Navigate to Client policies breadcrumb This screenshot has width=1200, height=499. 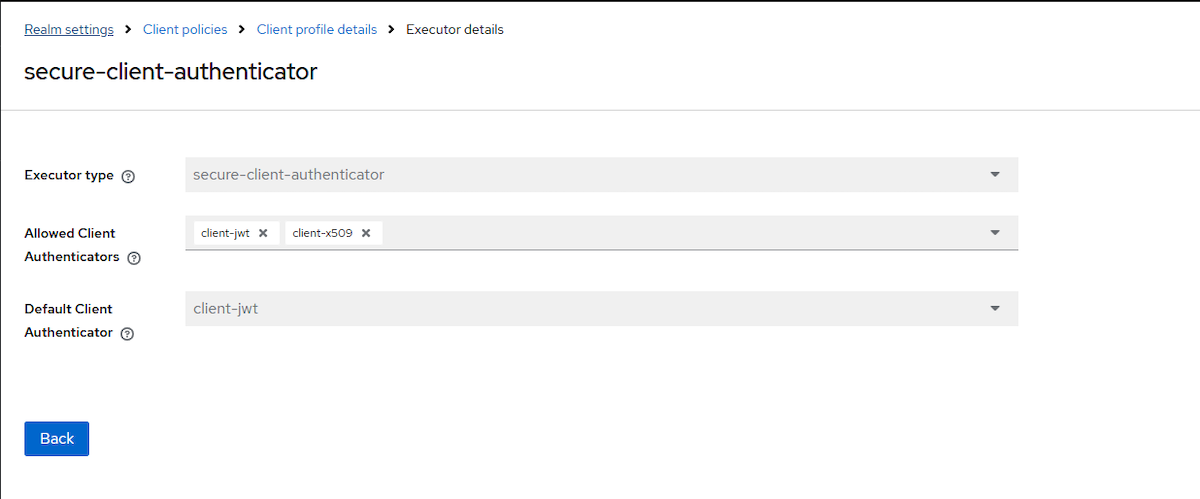(185, 30)
